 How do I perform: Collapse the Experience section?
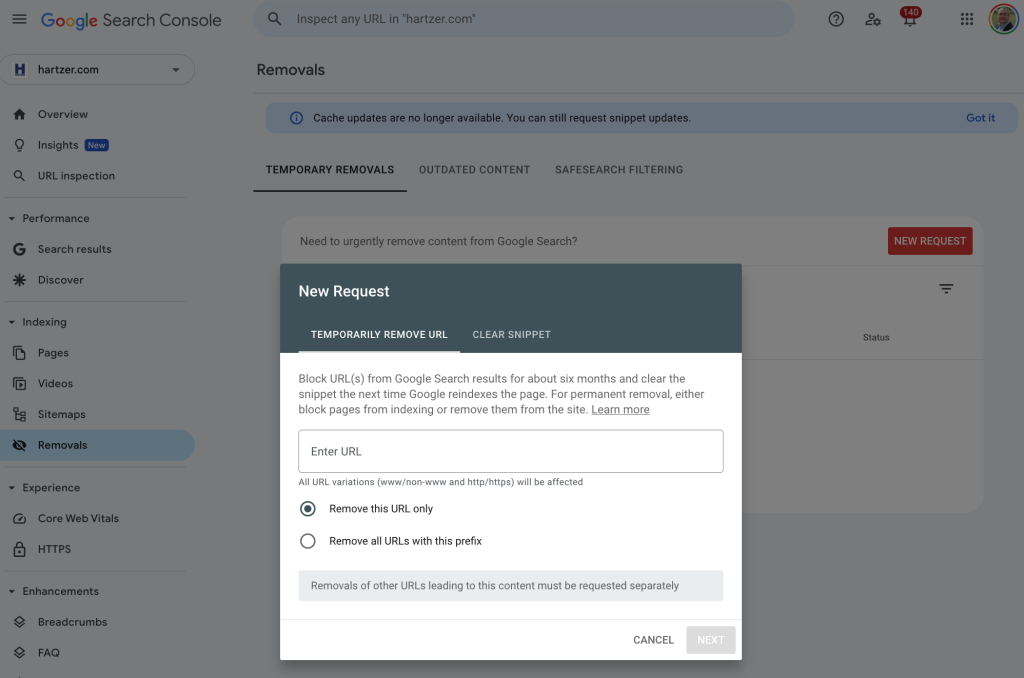click(x=12, y=487)
